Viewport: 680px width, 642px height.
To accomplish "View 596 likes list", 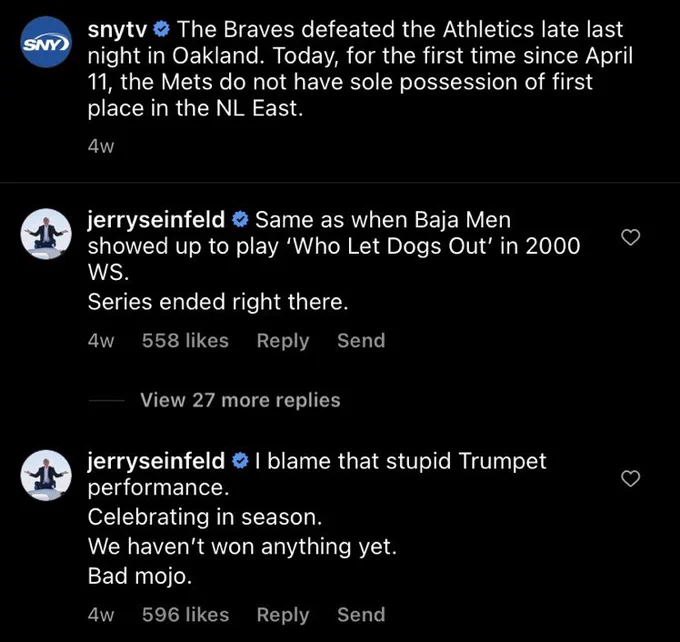I will [x=185, y=615].
